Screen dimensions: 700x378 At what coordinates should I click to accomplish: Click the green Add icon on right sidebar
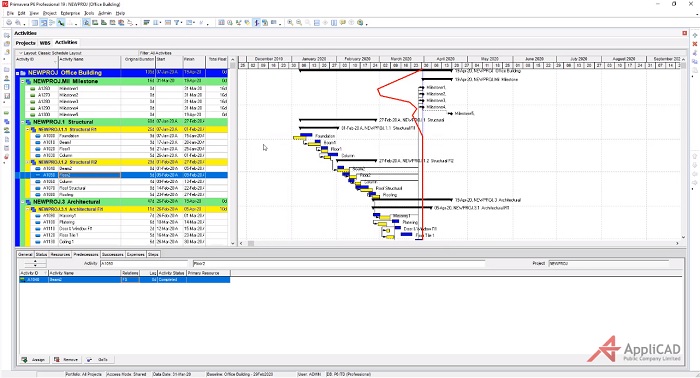tap(695, 35)
